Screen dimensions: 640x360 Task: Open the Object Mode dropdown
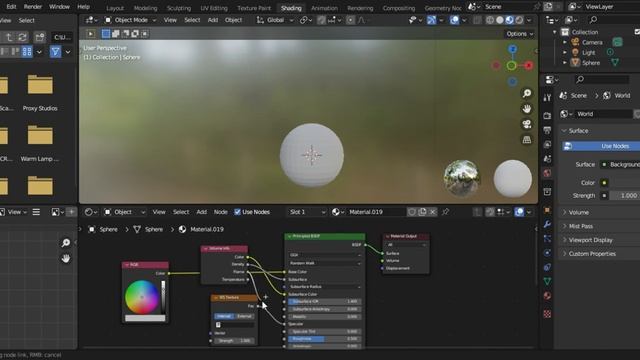click(x=131, y=20)
